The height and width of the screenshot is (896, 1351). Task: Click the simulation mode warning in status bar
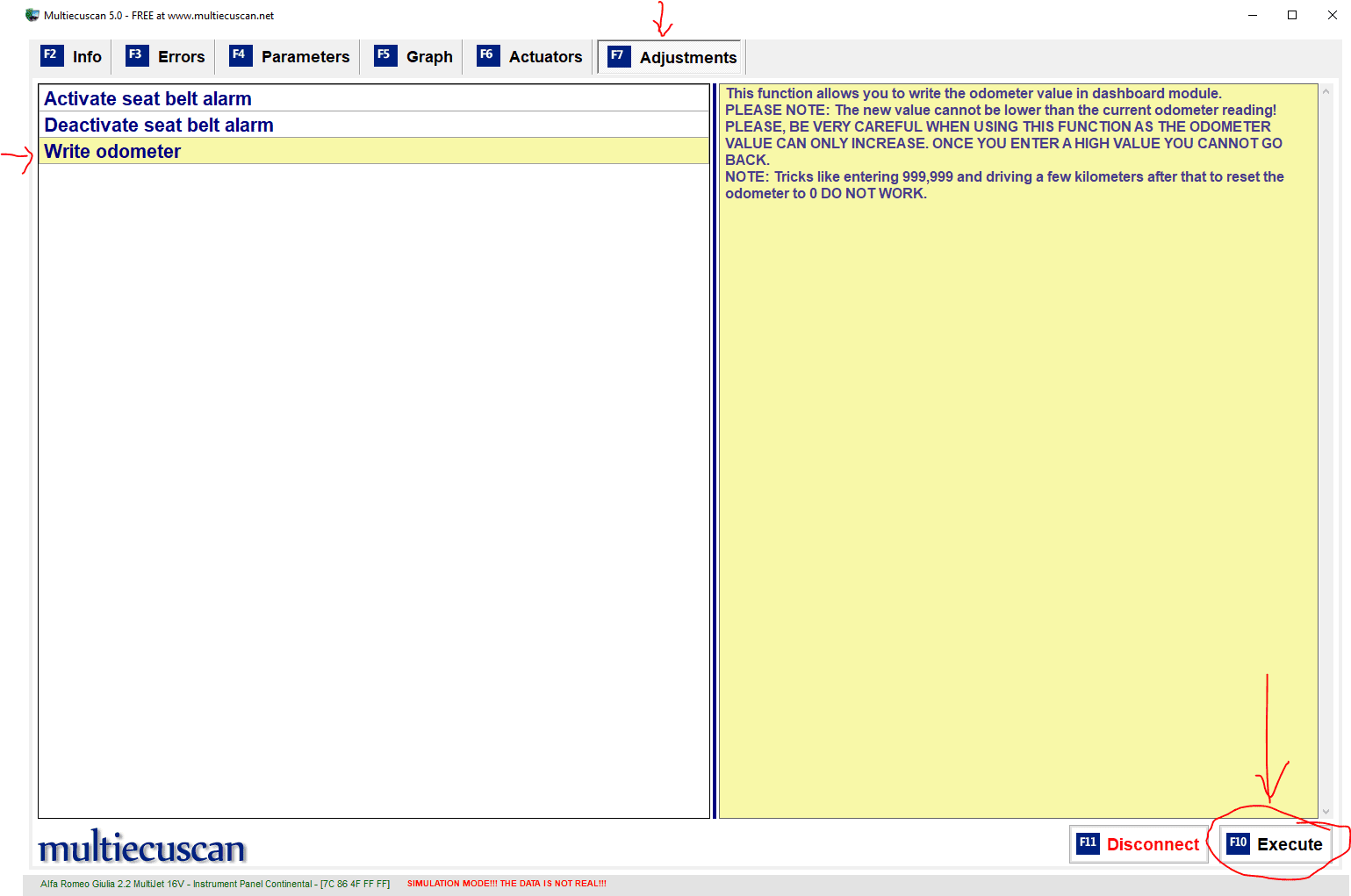(507, 884)
